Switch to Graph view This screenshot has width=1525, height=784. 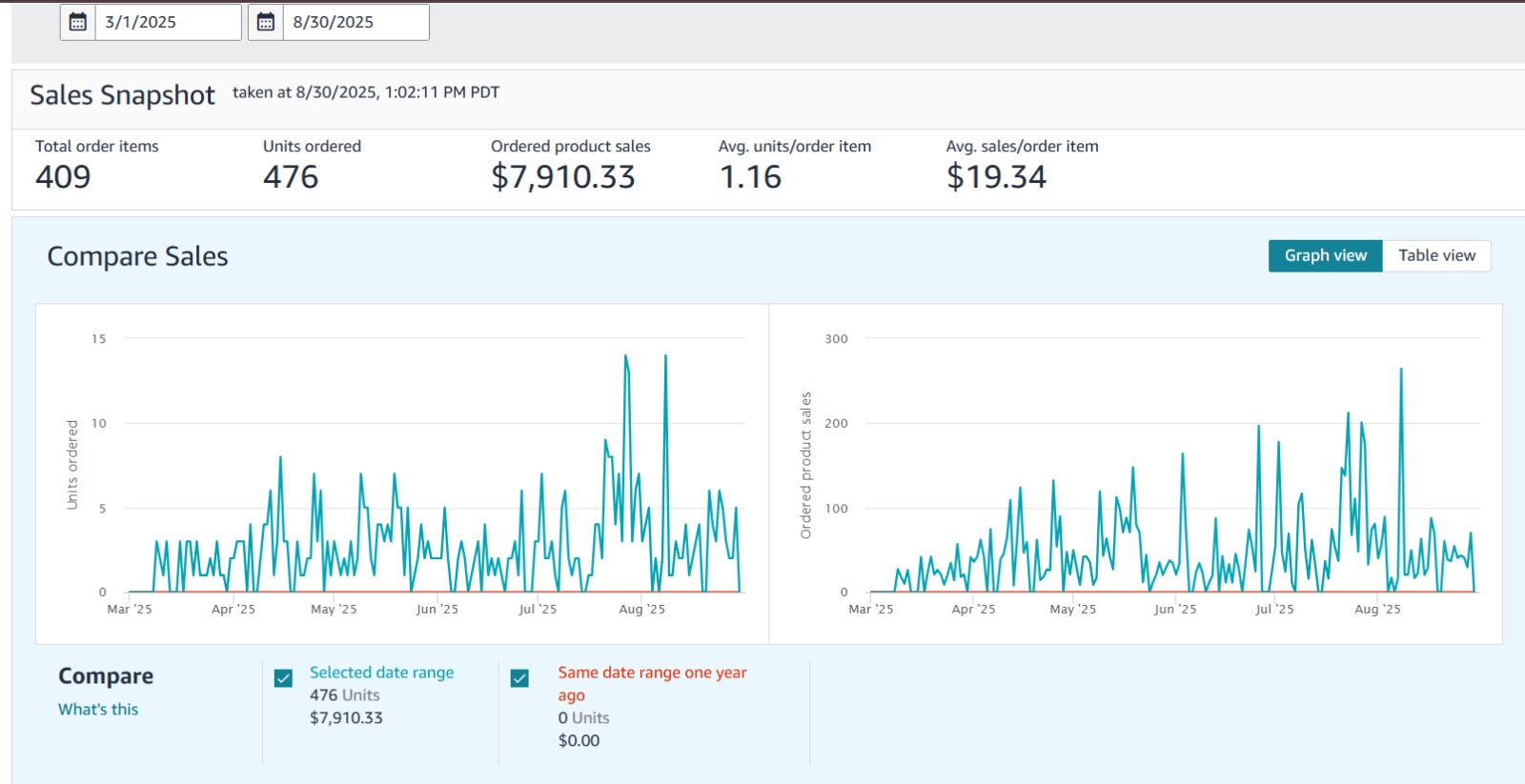[1325, 255]
